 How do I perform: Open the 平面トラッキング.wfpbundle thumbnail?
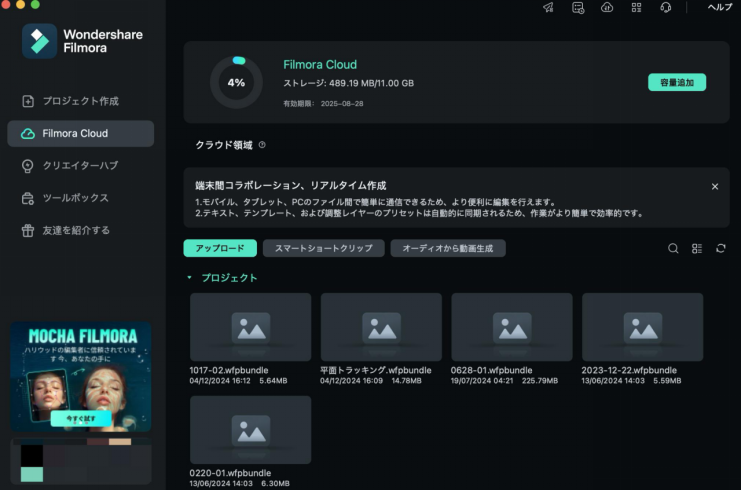click(x=381, y=327)
